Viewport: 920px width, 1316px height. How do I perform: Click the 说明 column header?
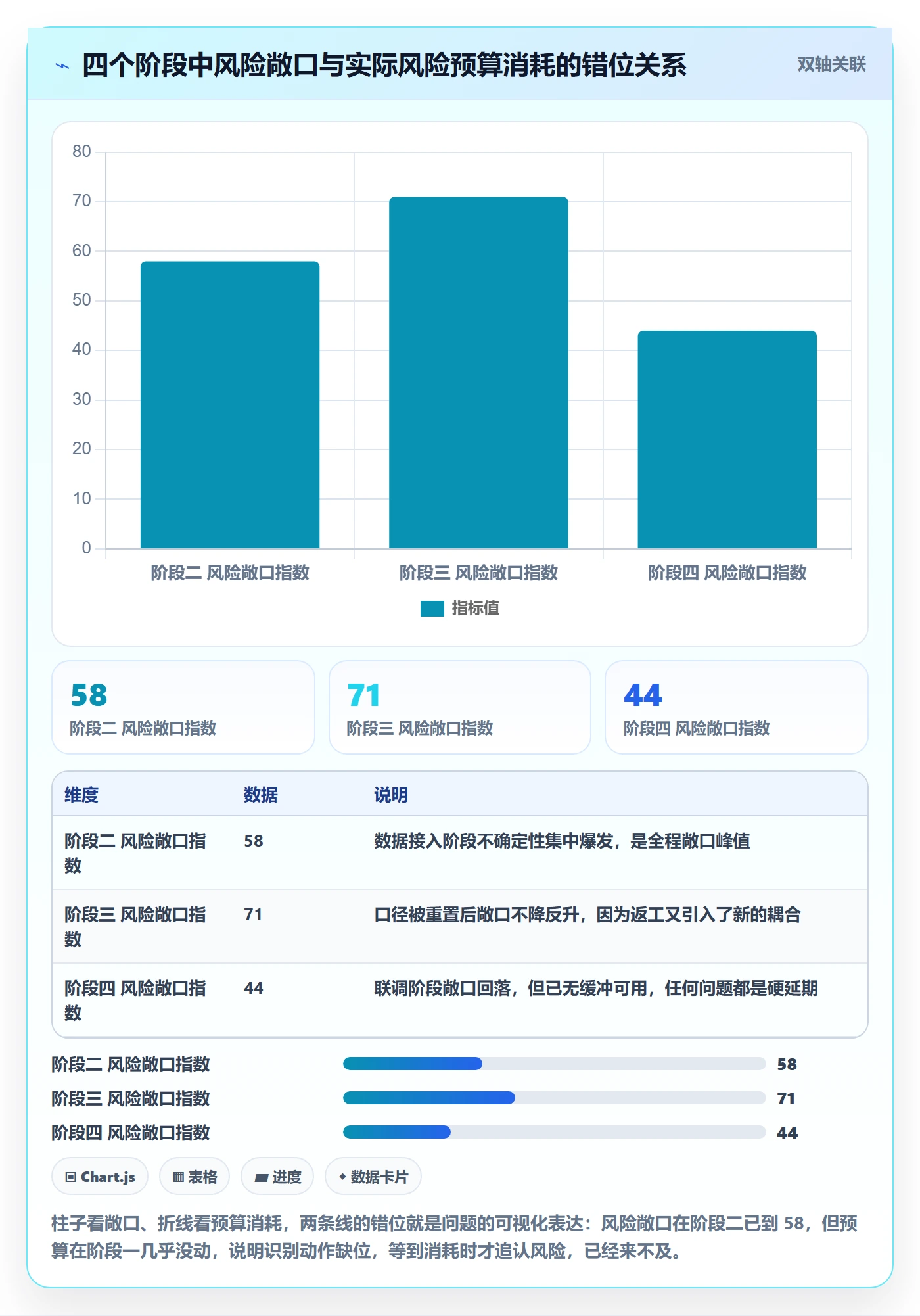coord(391,795)
